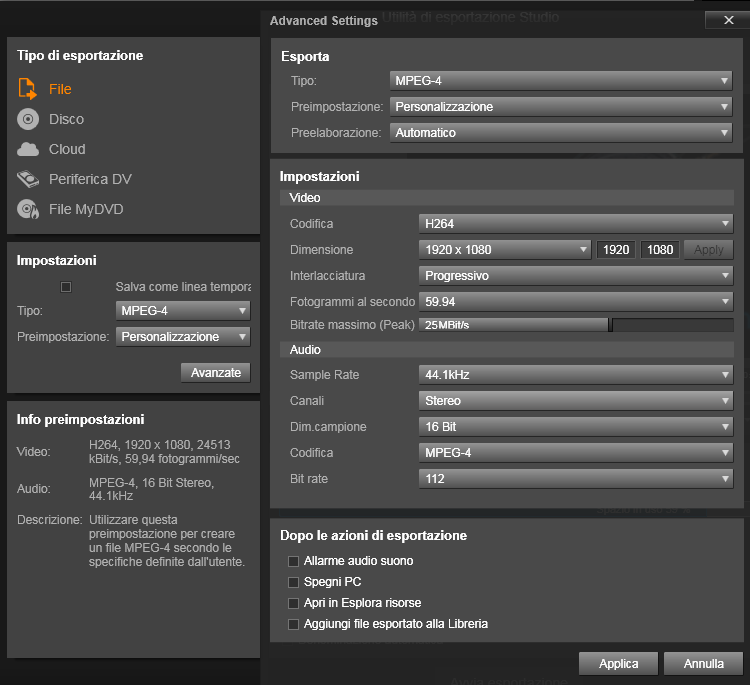Choose the Disco export icon
The height and width of the screenshot is (685, 750).
[x=28, y=119]
